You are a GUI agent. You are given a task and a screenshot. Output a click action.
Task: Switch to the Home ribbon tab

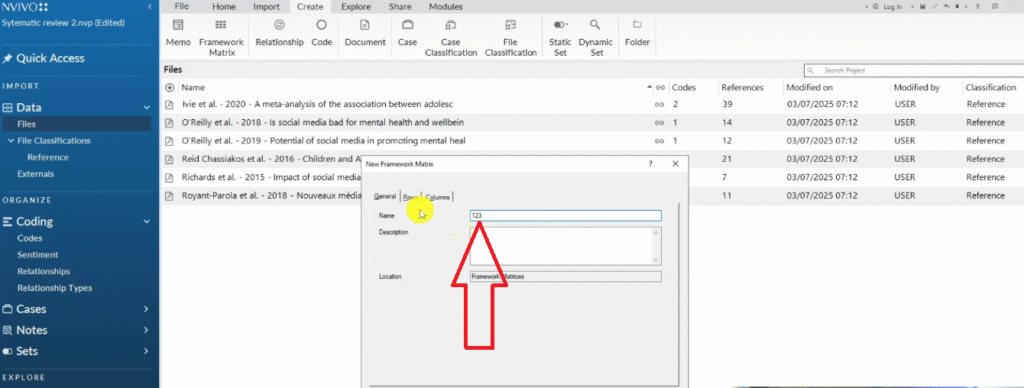pos(224,7)
